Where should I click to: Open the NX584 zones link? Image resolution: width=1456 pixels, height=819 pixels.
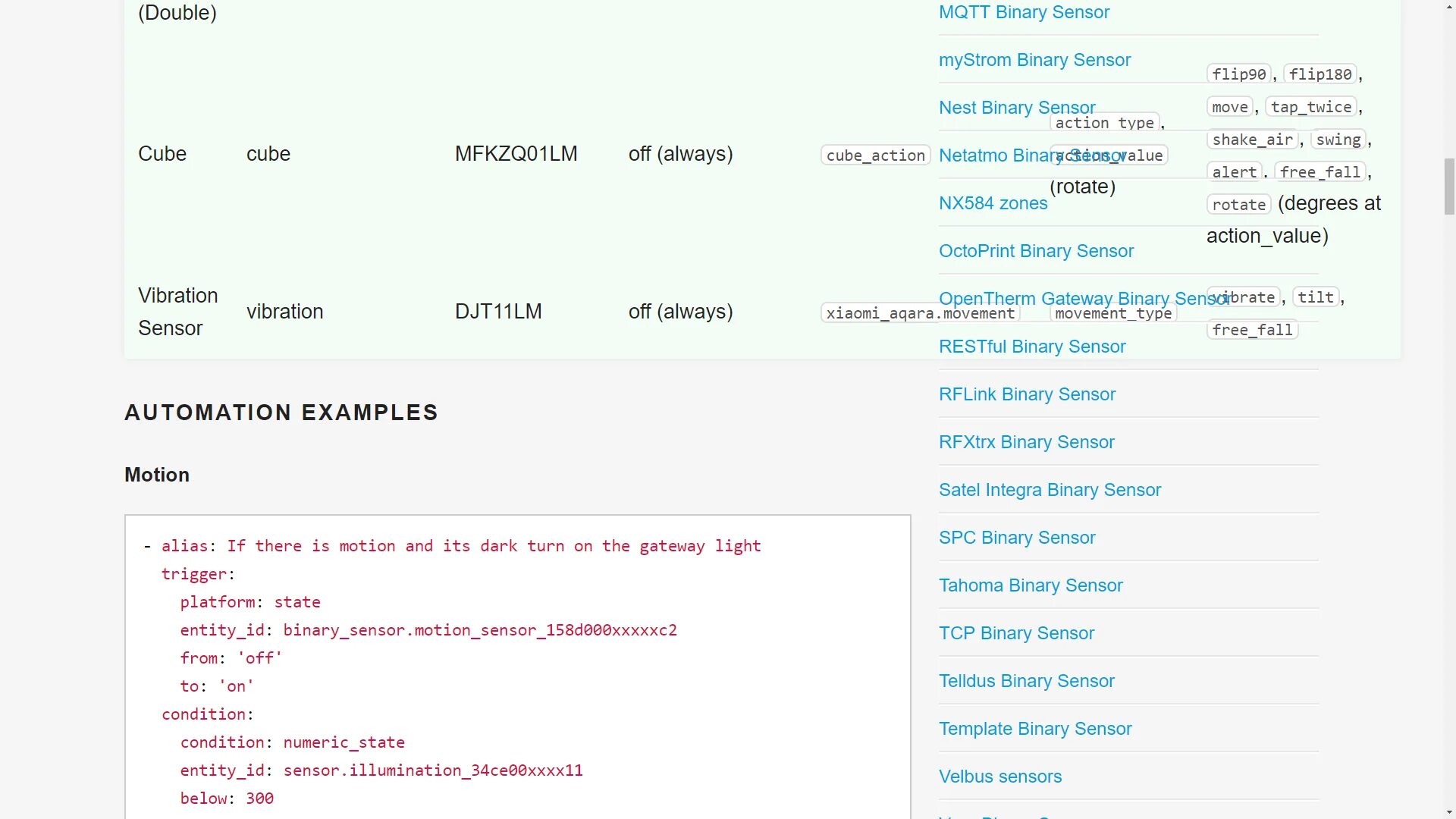click(x=993, y=203)
